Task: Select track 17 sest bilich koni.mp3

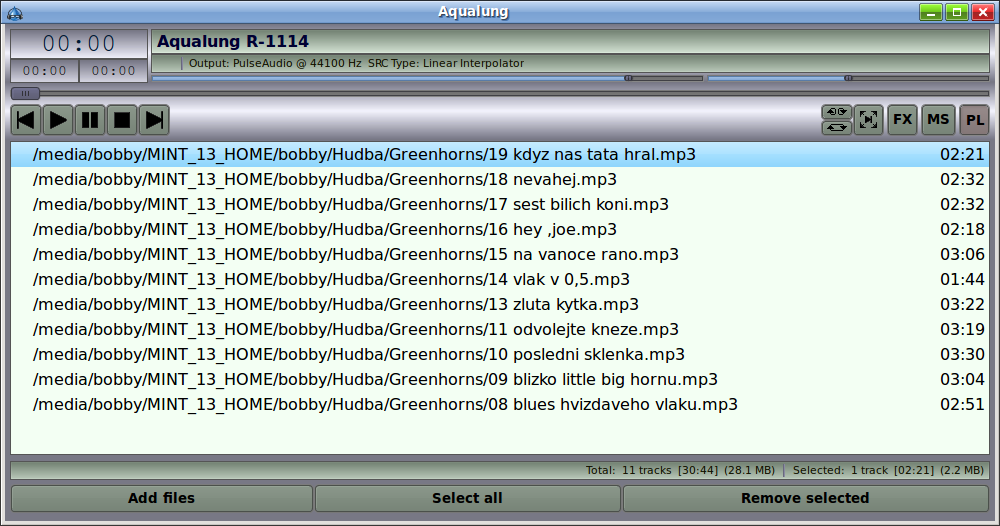Action: point(500,205)
